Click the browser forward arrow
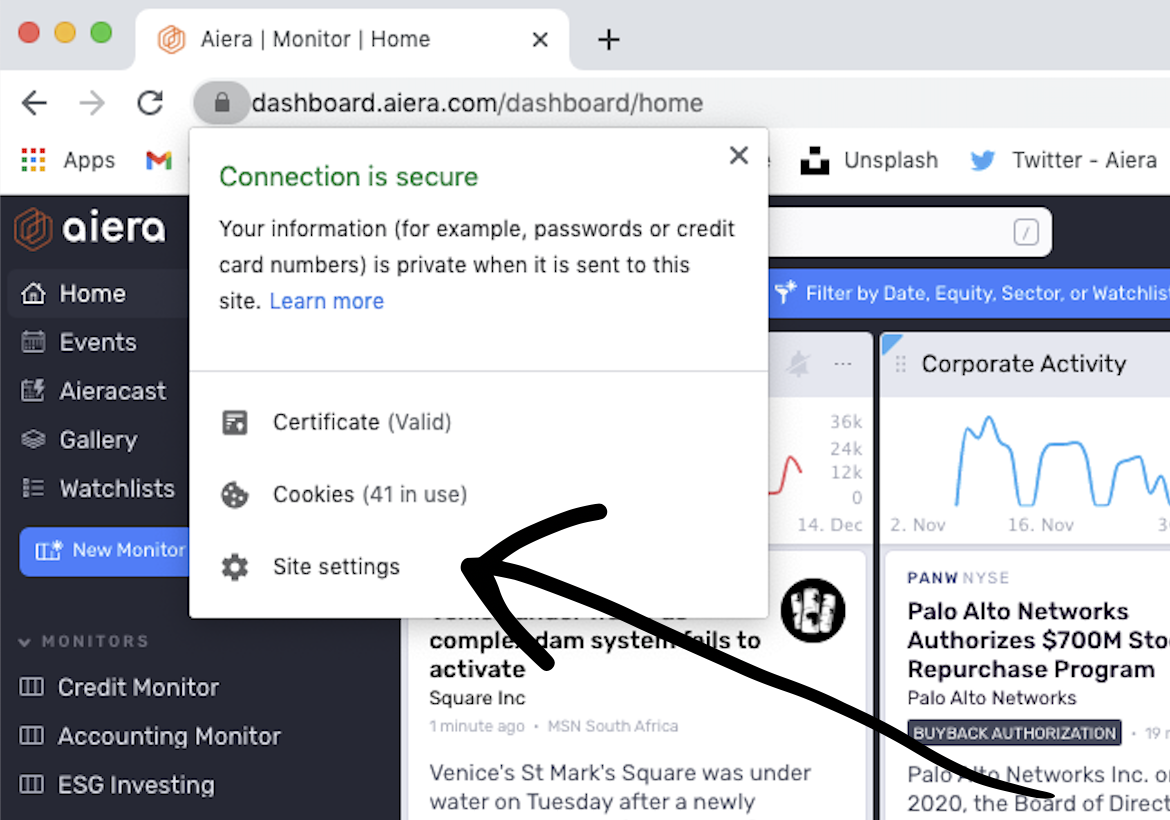The height and width of the screenshot is (820, 1170). click(93, 103)
